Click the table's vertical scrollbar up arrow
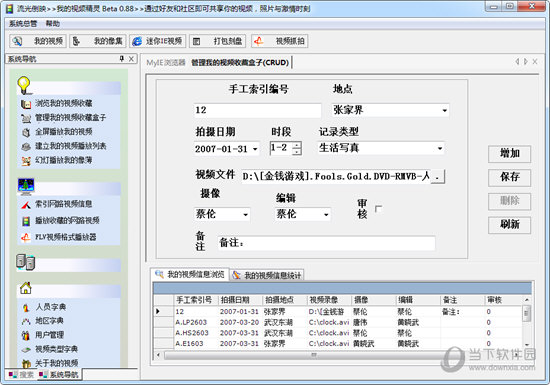The width and height of the screenshot is (550, 385). (x=527, y=300)
